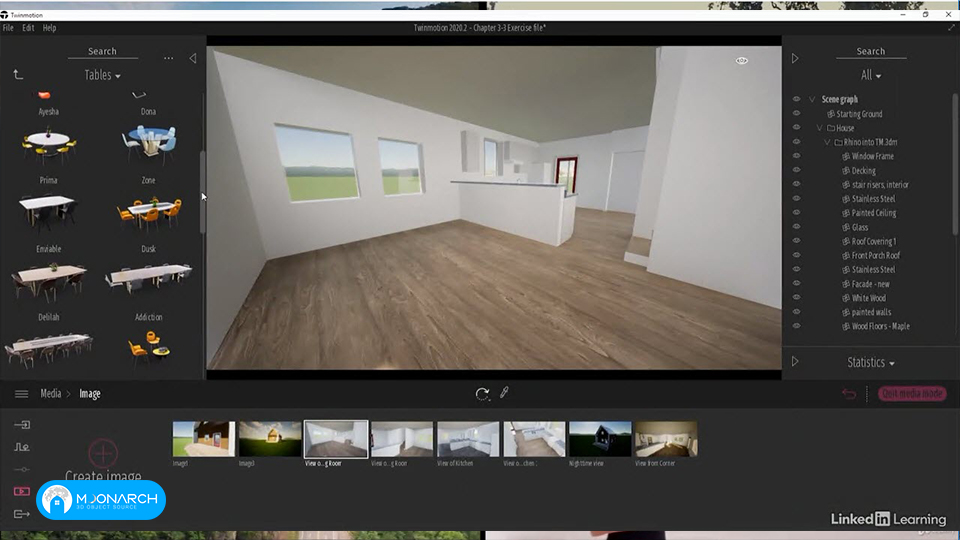
Task: Click Quit media mode button
Action: point(912,394)
